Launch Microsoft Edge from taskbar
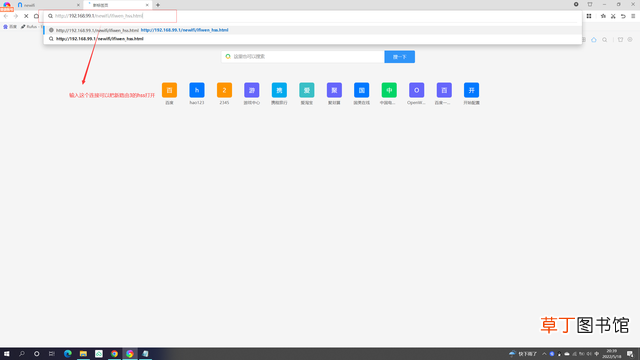Image resolution: width=640 pixels, height=360 pixels. tap(68, 354)
